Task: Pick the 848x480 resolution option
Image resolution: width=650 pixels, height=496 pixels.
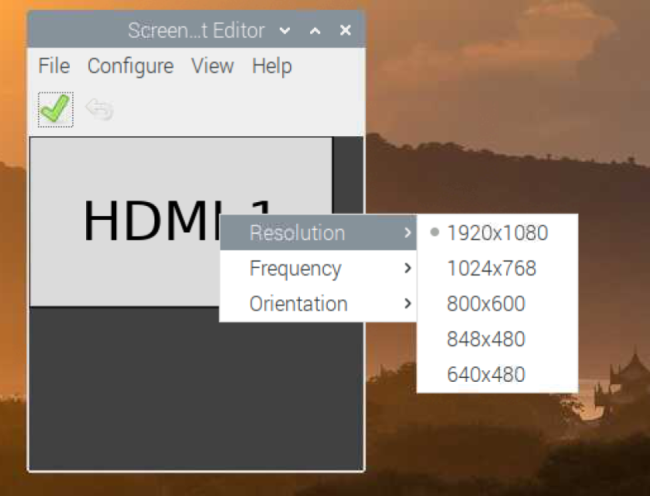Action: click(485, 340)
